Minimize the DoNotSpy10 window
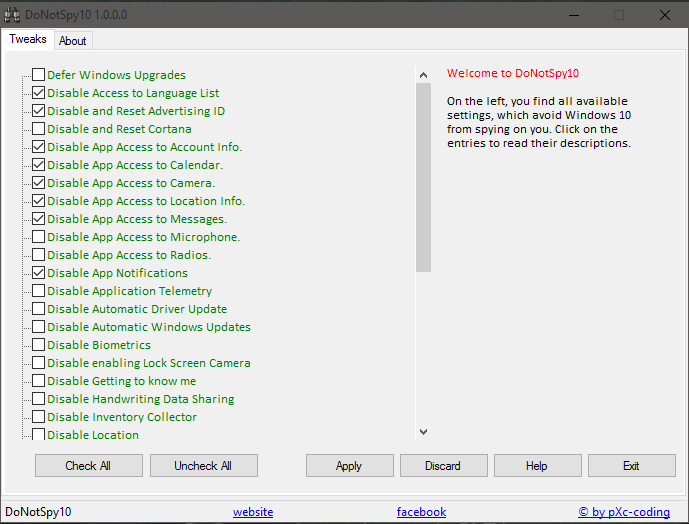Viewport: 689px width, 524px height. [x=573, y=15]
